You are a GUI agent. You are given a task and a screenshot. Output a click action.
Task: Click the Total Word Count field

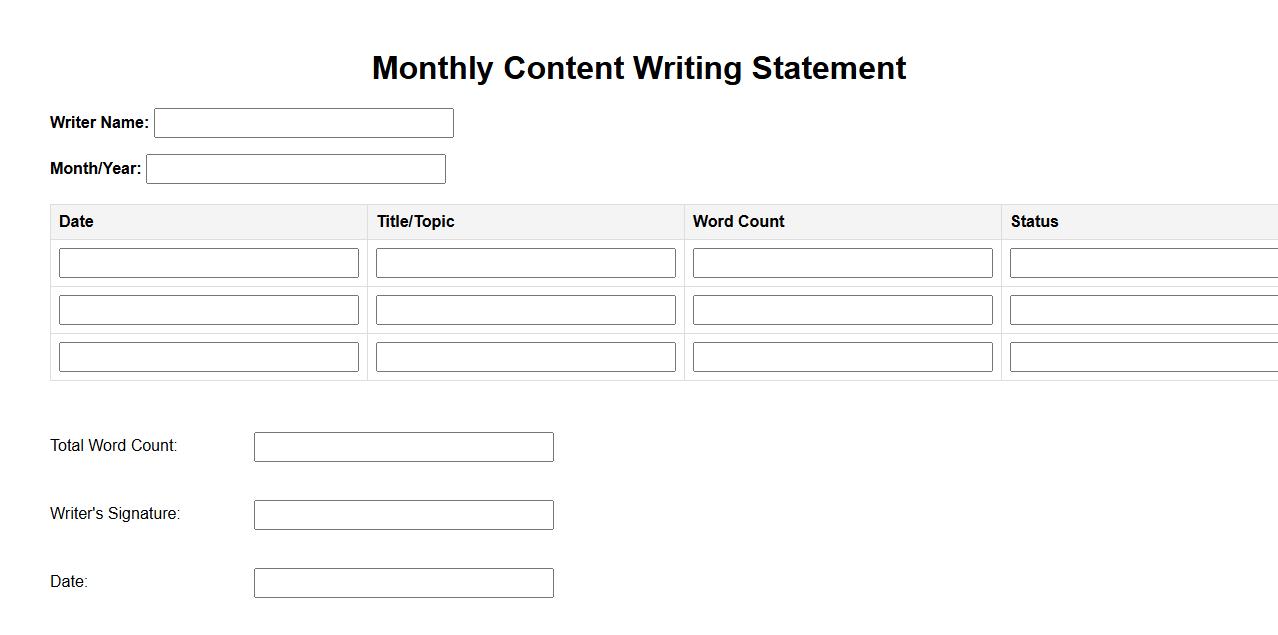point(403,447)
